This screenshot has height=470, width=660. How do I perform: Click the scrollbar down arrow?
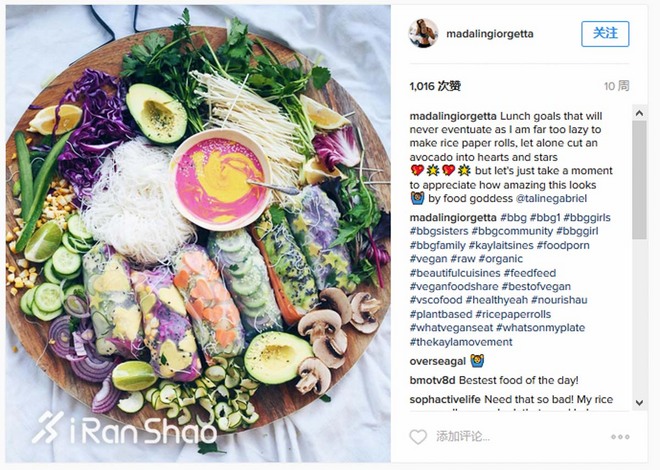639,403
